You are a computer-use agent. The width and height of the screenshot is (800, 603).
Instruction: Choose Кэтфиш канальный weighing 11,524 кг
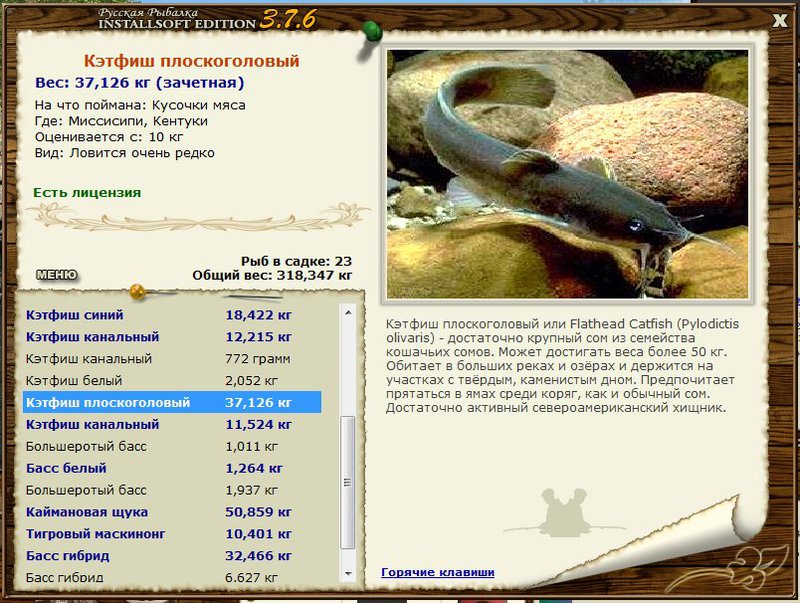pos(172,424)
